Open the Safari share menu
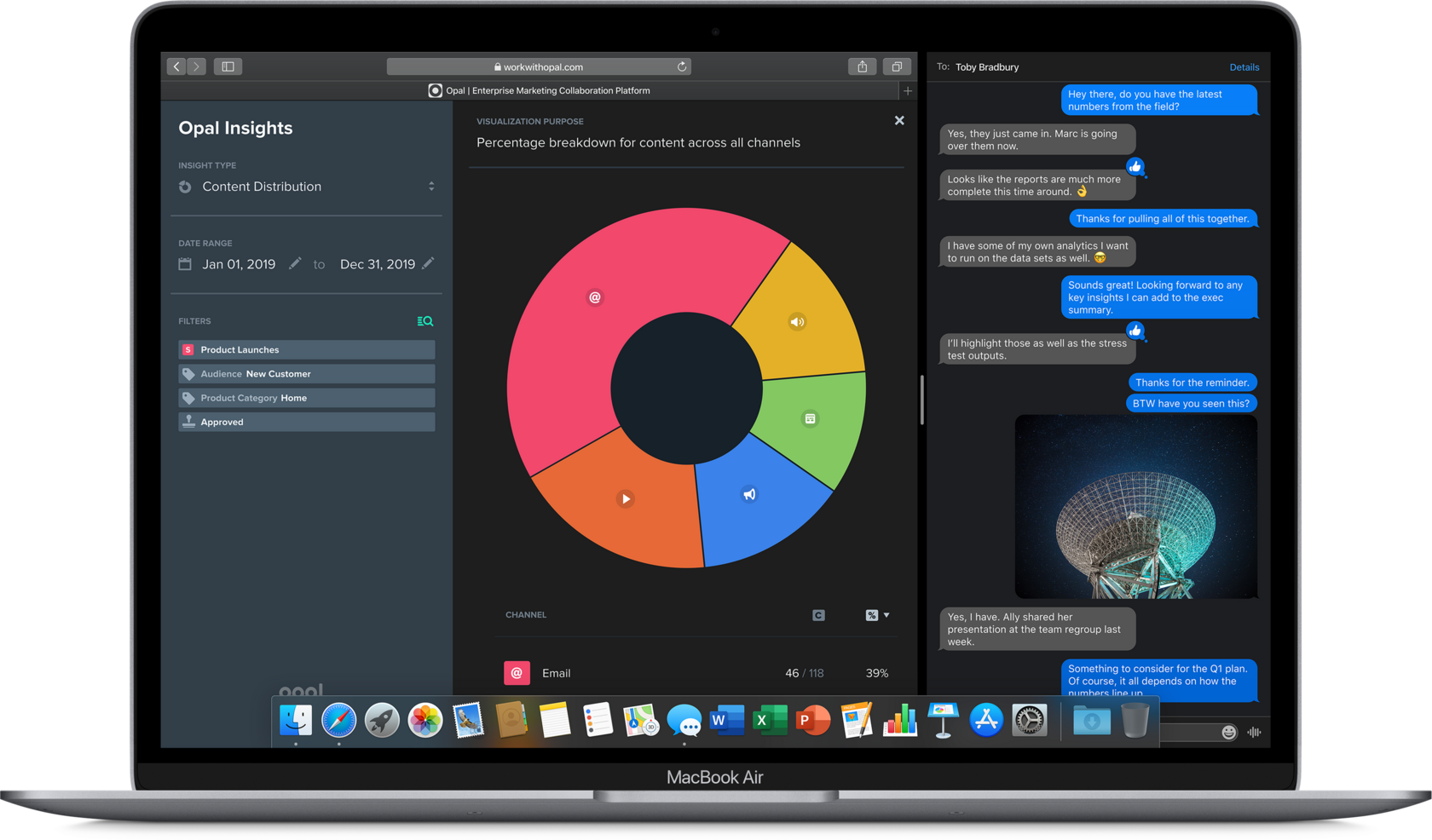 click(x=863, y=66)
